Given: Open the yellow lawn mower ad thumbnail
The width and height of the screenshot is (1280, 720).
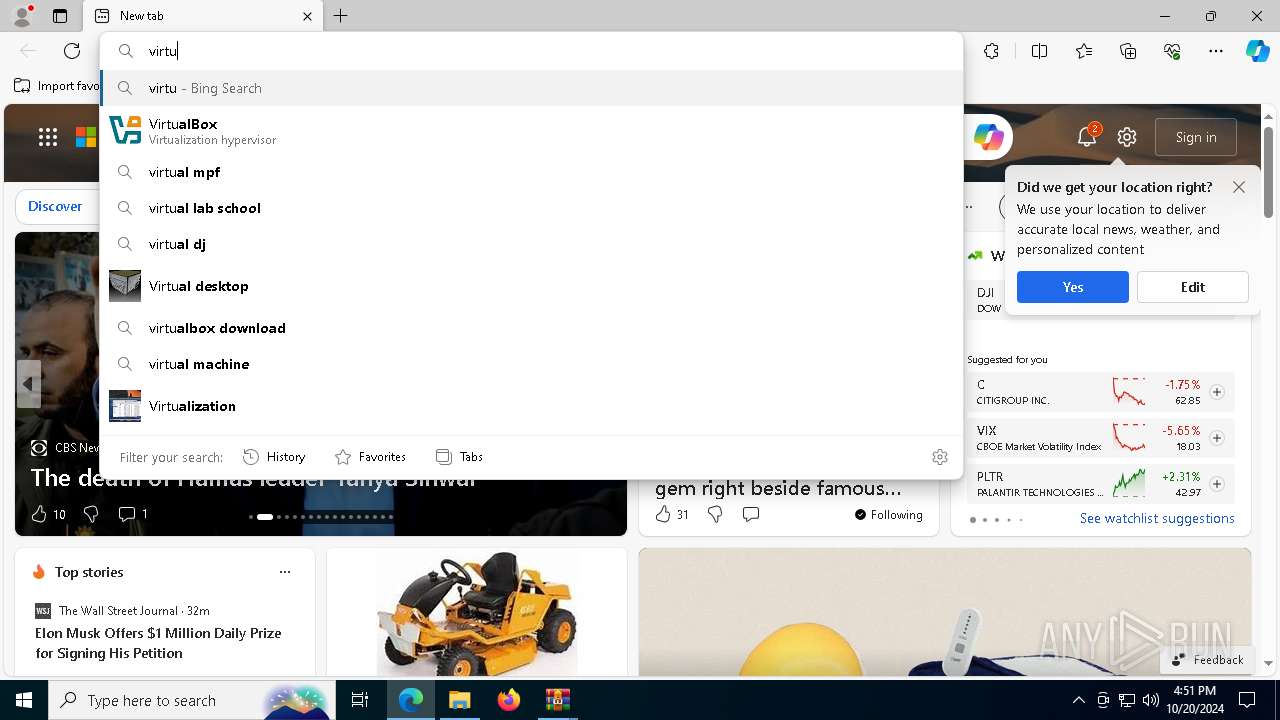Looking at the screenshot, I should coord(477,612).
